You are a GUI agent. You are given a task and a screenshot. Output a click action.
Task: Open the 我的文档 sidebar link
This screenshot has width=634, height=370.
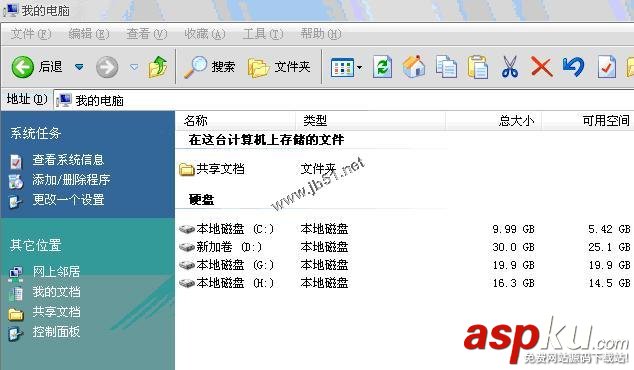click(x=56, y=292)
